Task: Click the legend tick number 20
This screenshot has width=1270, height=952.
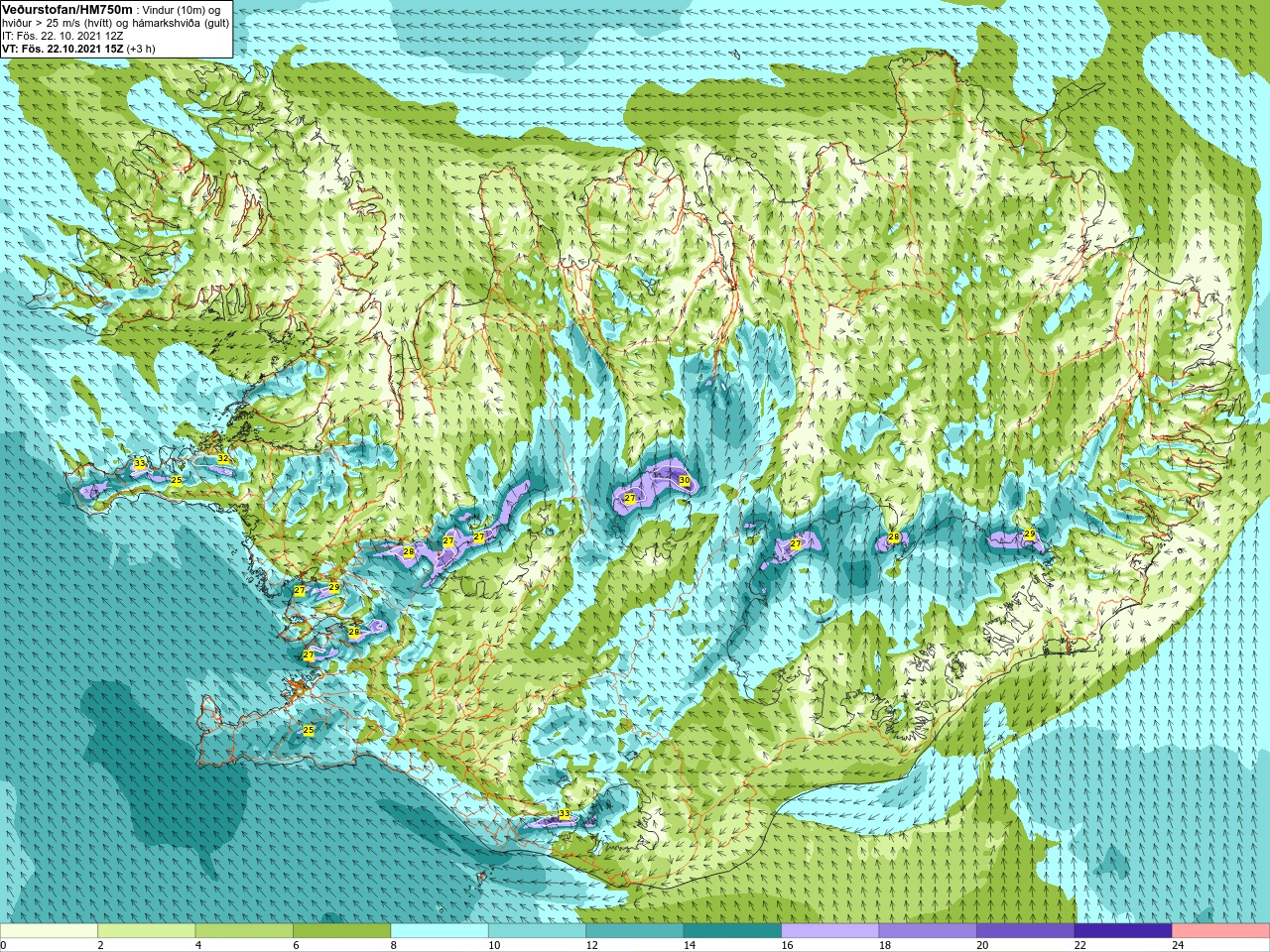Action: (x=982, y=946)
